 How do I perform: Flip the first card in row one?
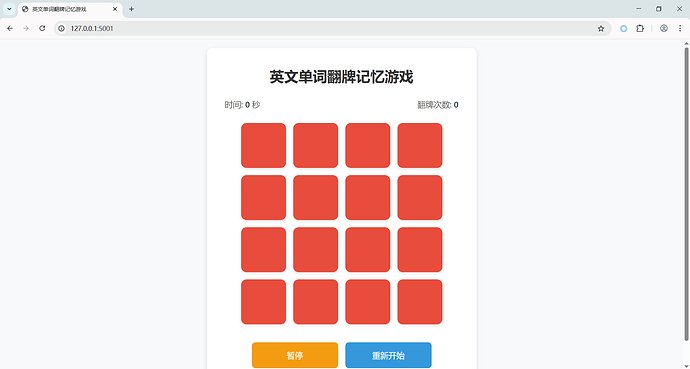point(263,146)
